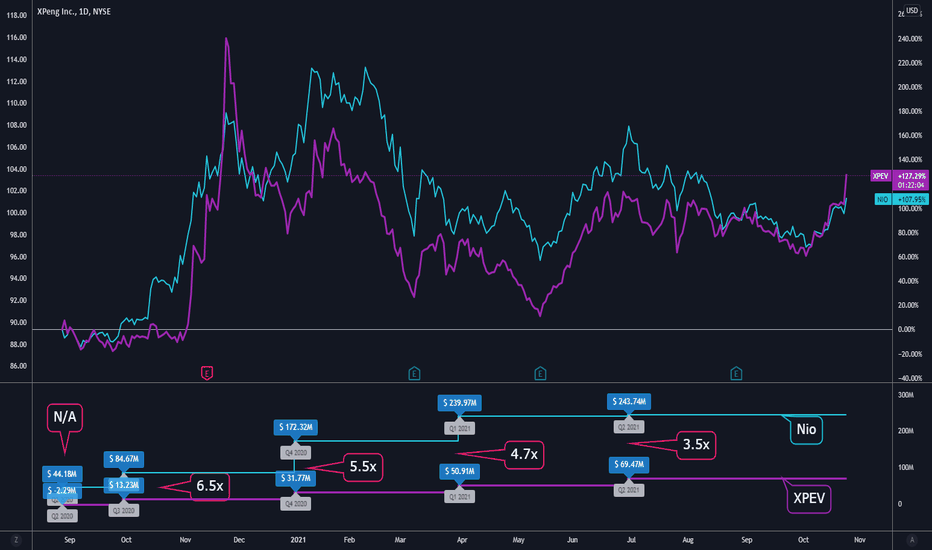The height and width of the screenshot is (550, 932).
Task: Click the 0.00% label on the right scale
Action: (x=906, y=329)
